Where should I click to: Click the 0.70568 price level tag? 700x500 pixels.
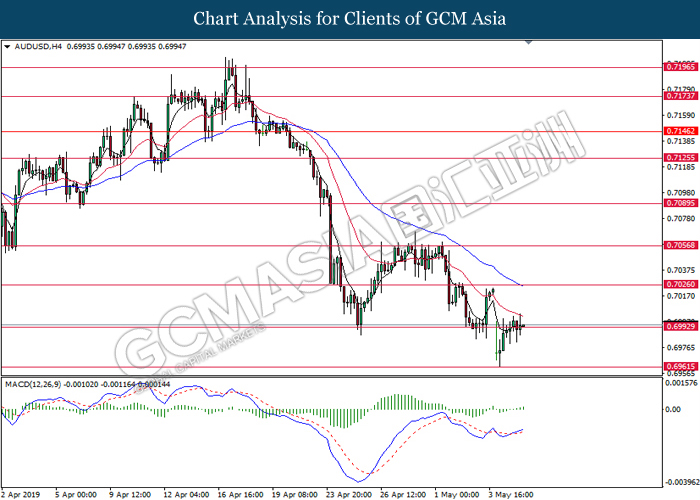680,245
